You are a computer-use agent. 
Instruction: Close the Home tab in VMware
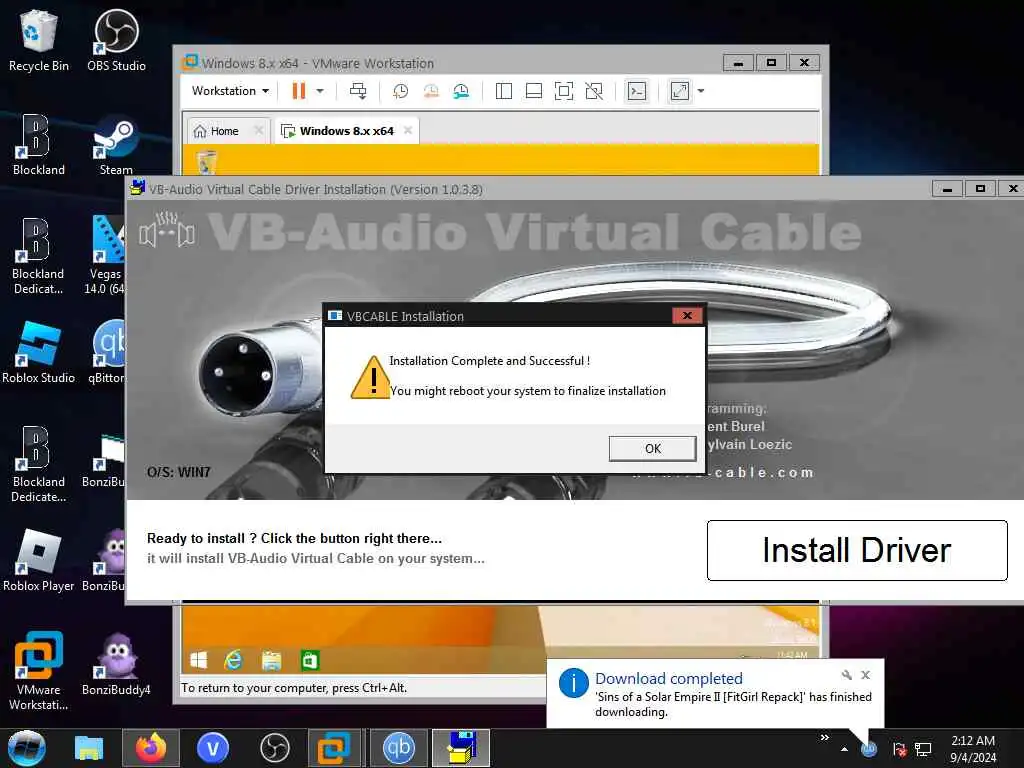pos(259,130)
